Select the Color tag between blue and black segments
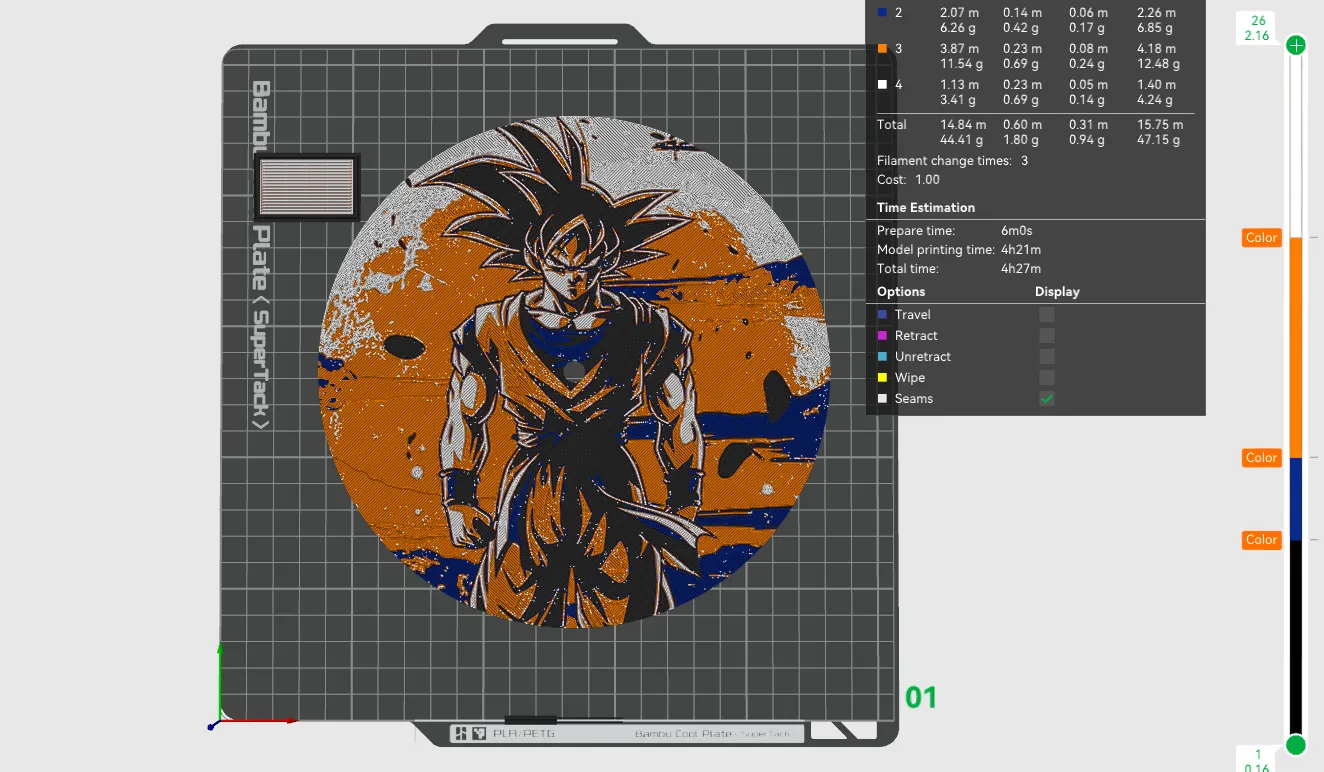The width and height of the screenshot is (1324, 772). tap(1262, 540)
